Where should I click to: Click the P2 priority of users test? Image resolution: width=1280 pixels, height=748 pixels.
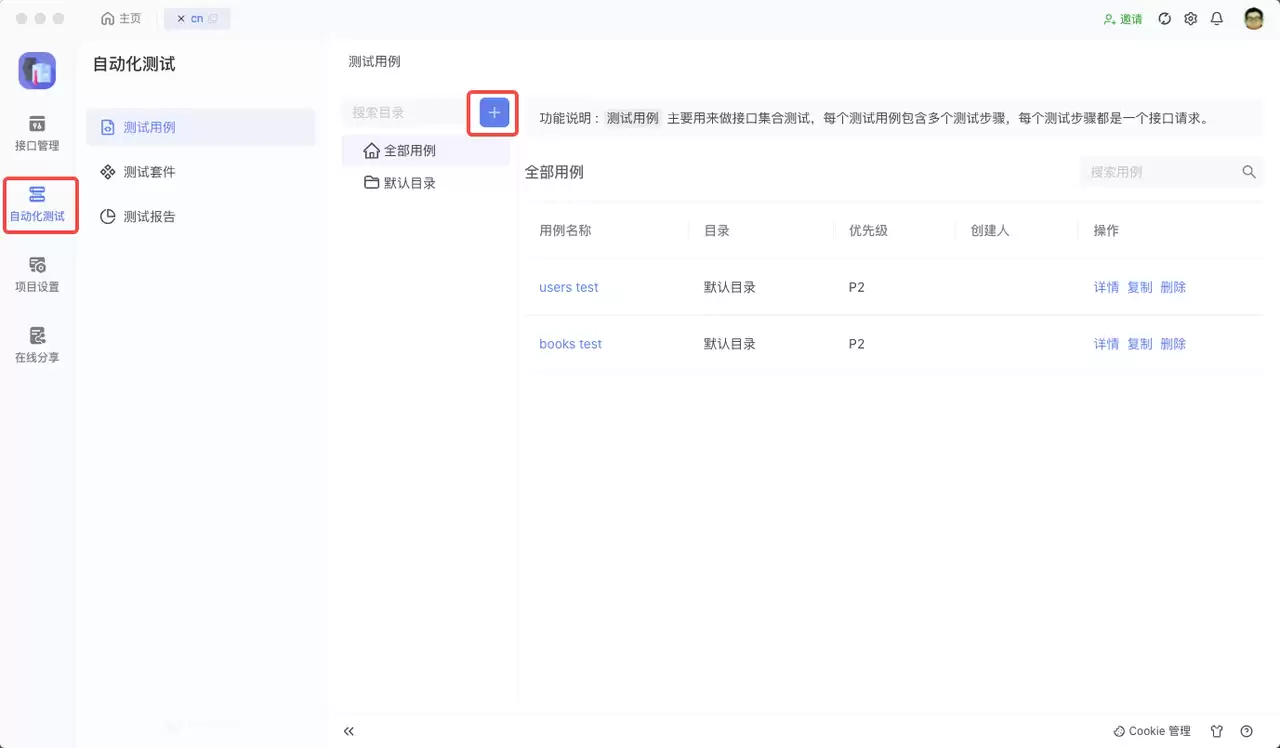click(857, 287)
